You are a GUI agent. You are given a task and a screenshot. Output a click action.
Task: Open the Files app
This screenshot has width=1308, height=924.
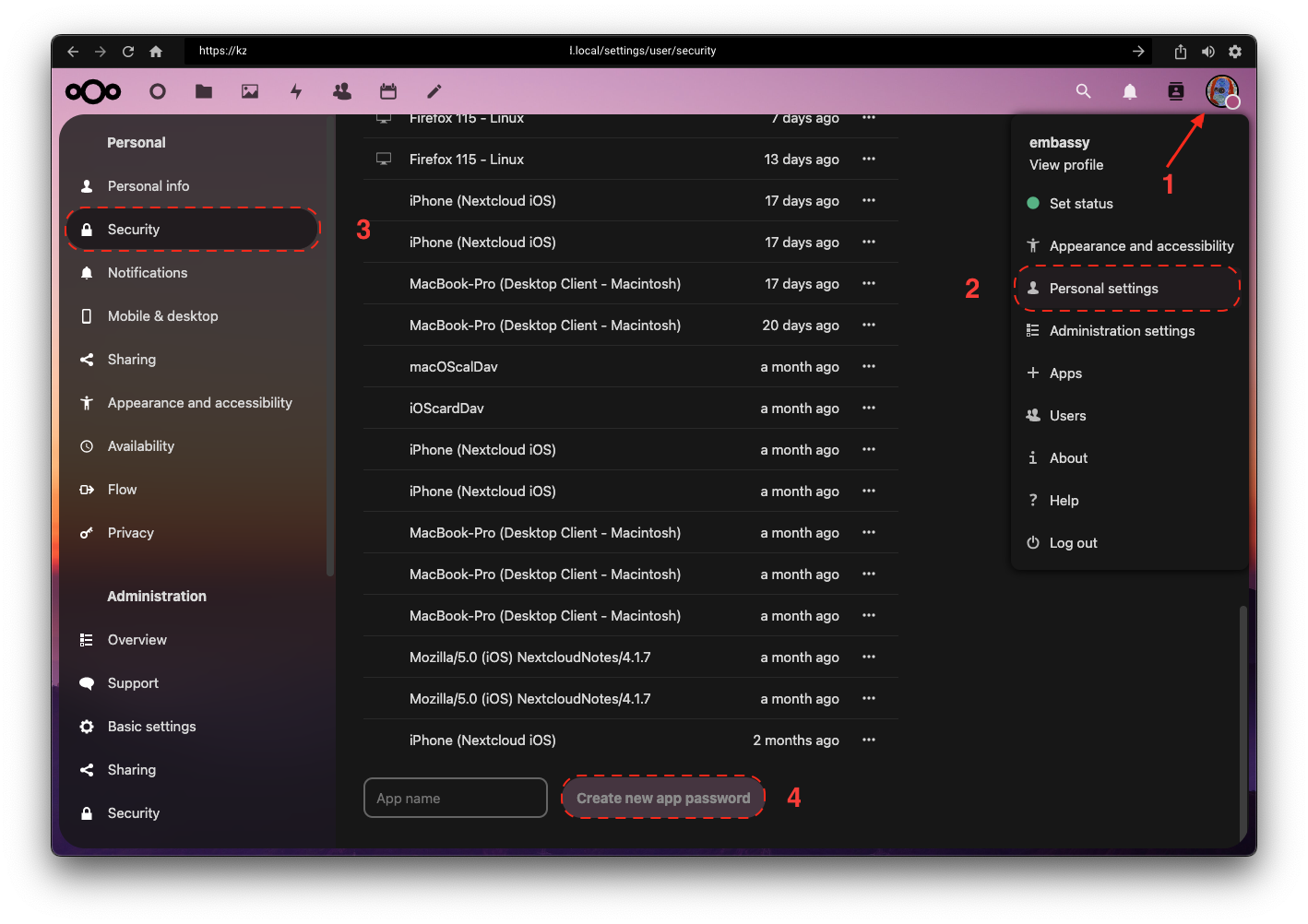[x=203, y=91]
